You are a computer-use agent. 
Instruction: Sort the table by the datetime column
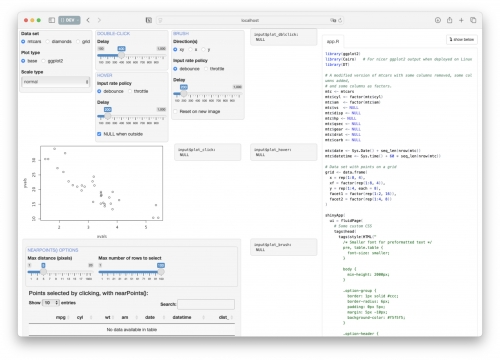(x=182, y=317)
